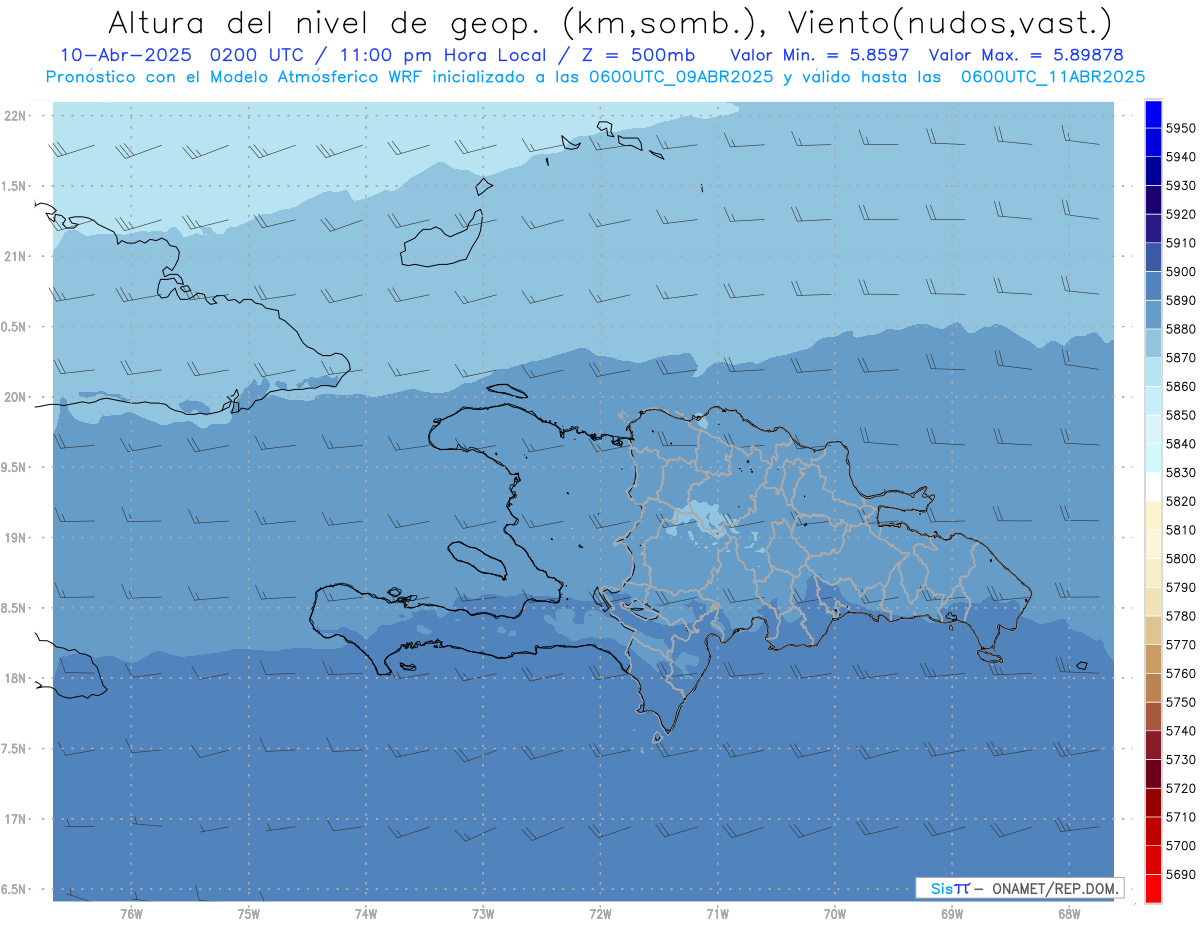
Task: Pick the cream swatch between 5810 and 5820
Action: 1153,515
